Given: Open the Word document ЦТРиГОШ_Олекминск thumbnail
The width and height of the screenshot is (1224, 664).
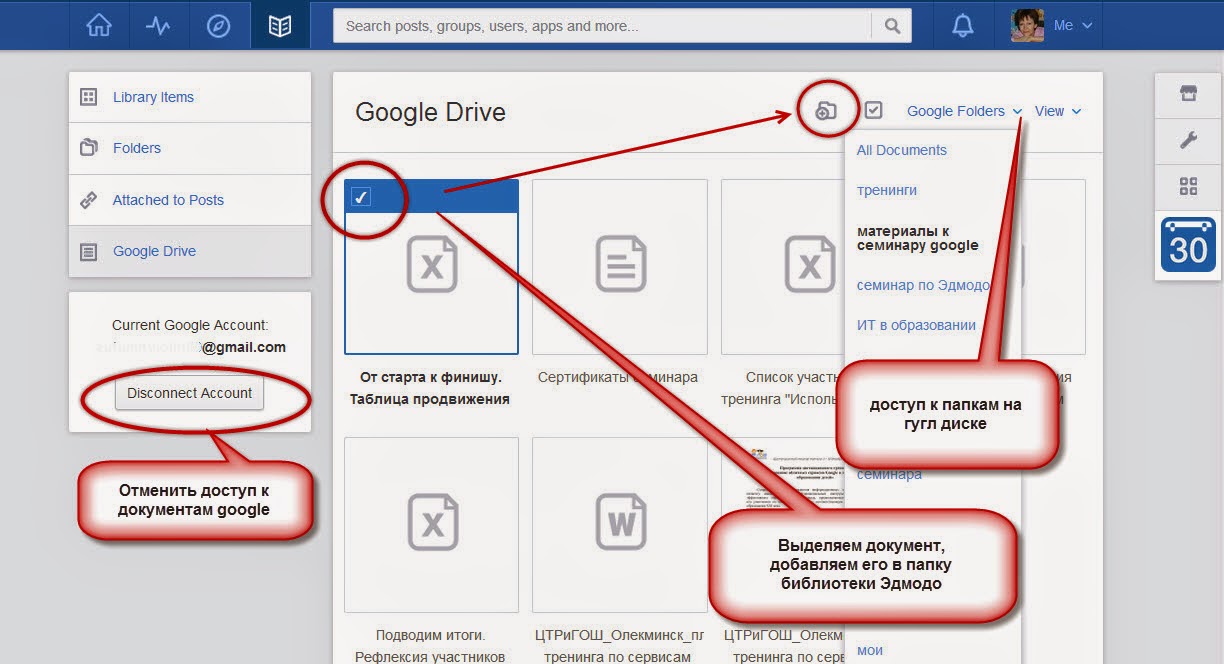Looking at the screenshot, I should click(619, 524).
